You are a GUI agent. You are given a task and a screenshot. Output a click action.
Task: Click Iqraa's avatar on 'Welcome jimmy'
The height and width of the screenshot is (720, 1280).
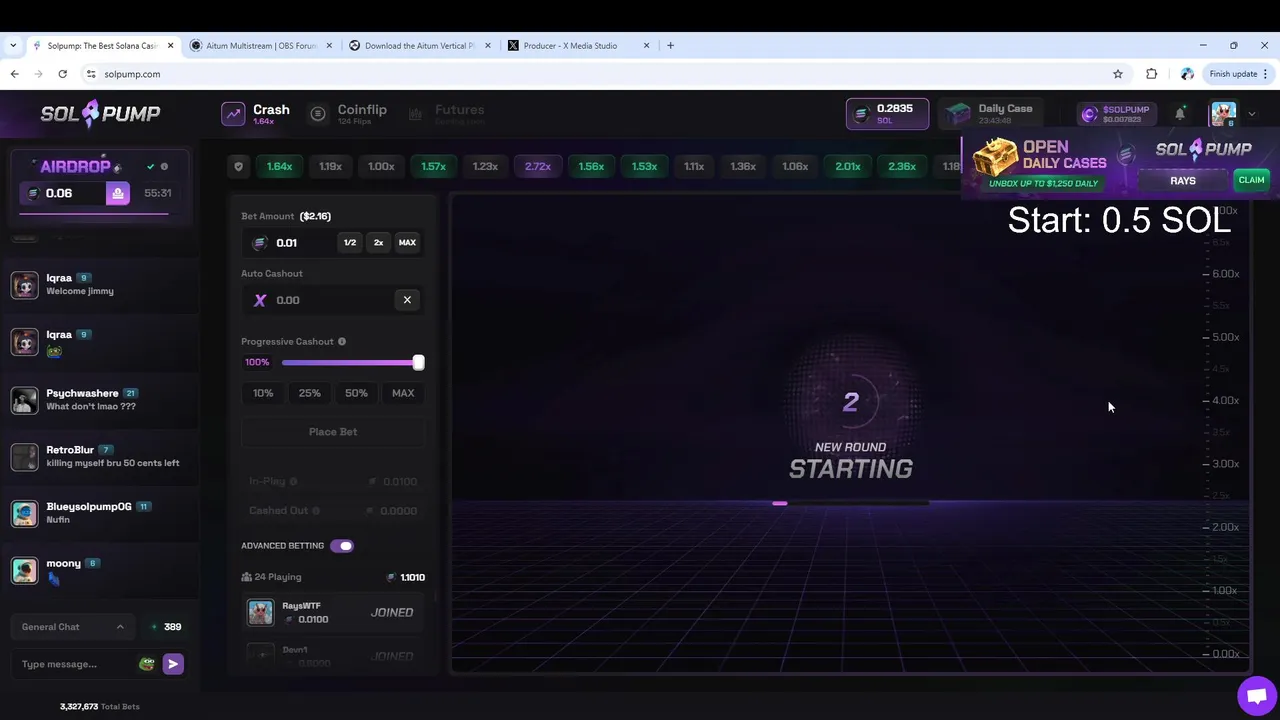pos(25,285)
